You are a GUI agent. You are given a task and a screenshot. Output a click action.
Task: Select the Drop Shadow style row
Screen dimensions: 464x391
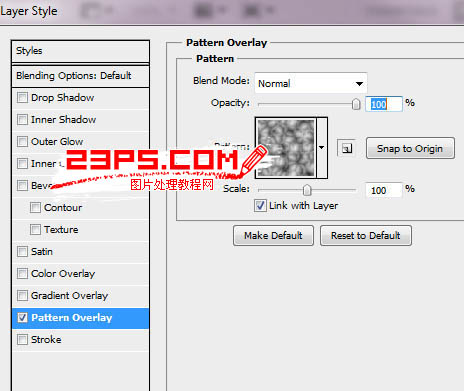[80, 98]
